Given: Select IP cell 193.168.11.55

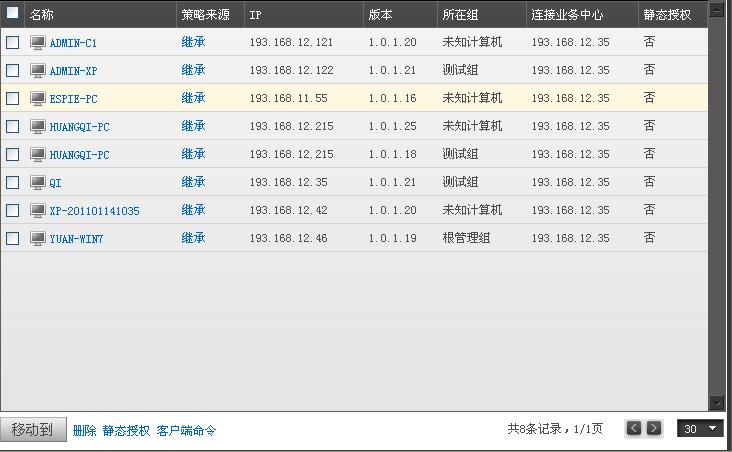Looking at the screenshot, I should [289, 99].
